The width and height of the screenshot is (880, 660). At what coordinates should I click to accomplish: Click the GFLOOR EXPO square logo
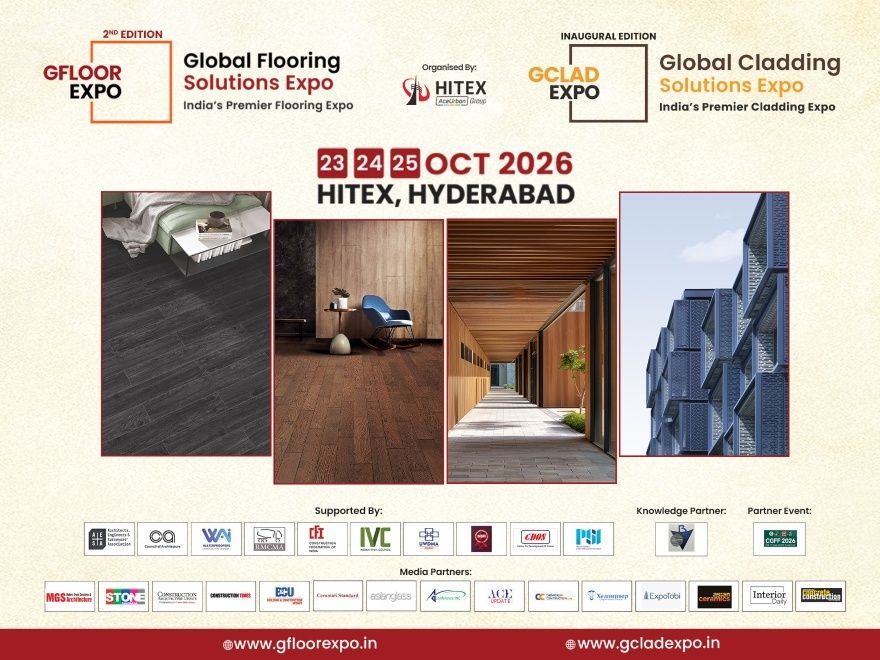coord(108,81)
